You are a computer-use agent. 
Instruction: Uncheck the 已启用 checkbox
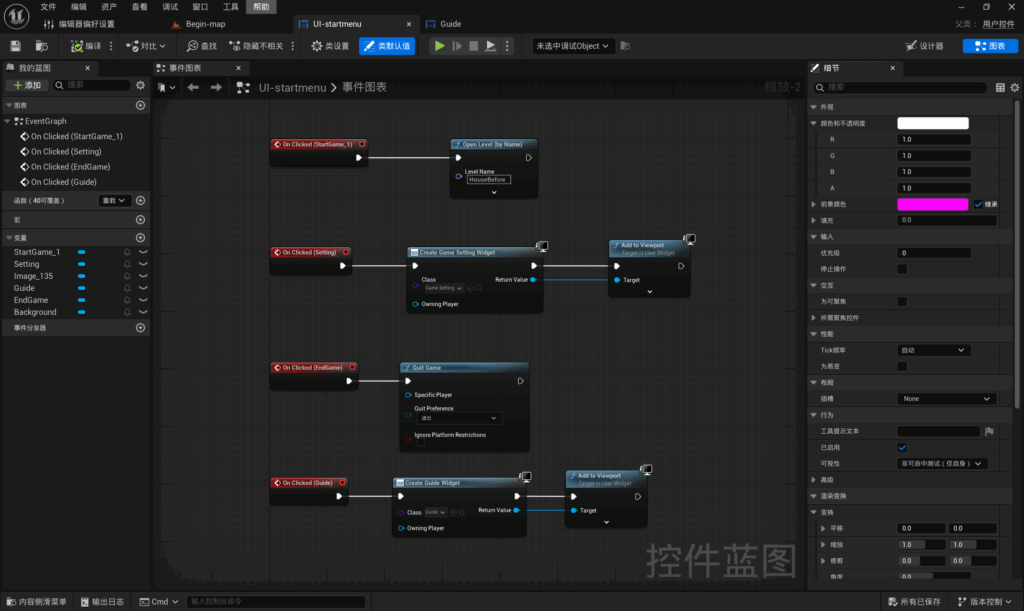902,448
